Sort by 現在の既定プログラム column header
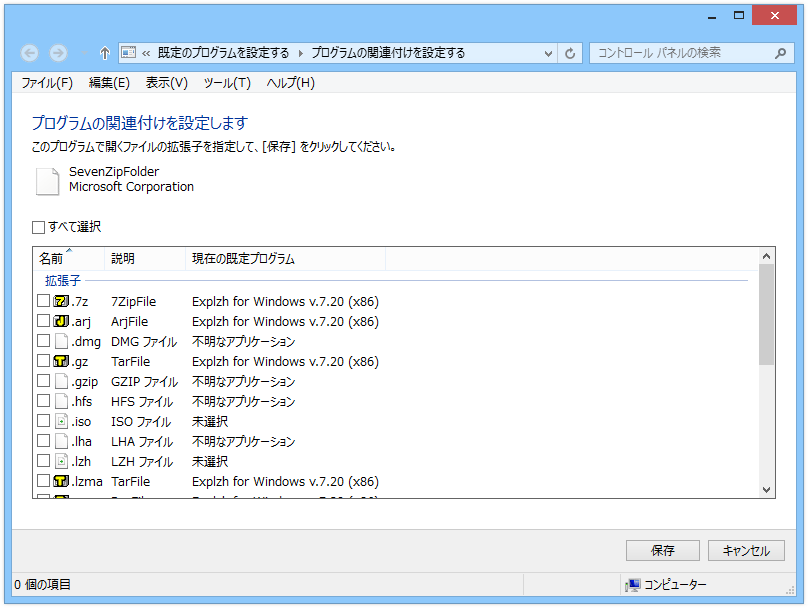The height and width of the screenshot is (610, 809). [x=285, y=258]
